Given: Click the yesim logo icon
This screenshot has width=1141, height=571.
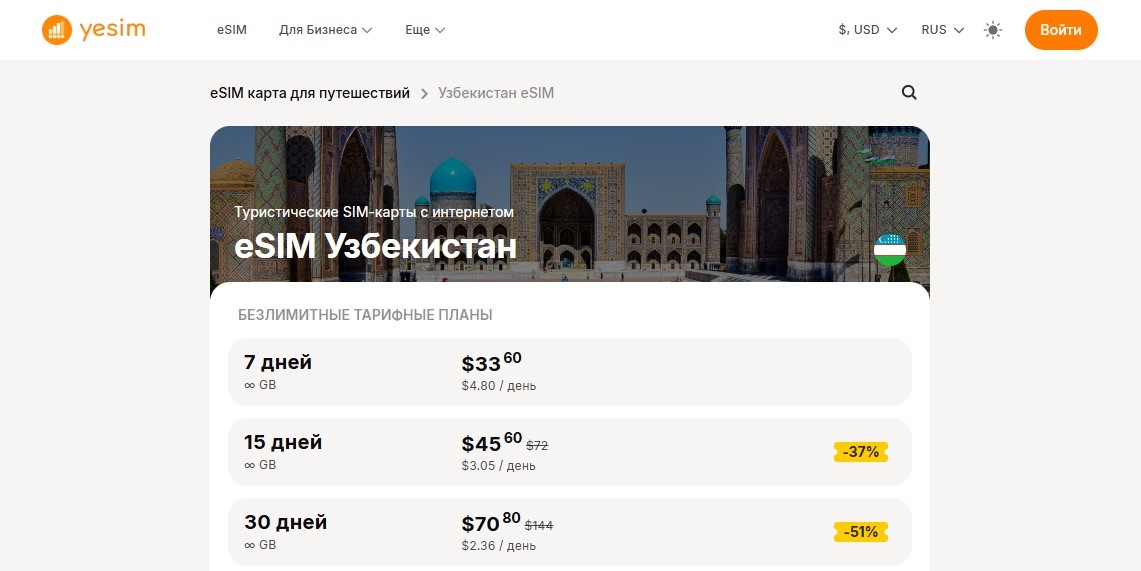Looking at the screenshot, I should point(57,30).
